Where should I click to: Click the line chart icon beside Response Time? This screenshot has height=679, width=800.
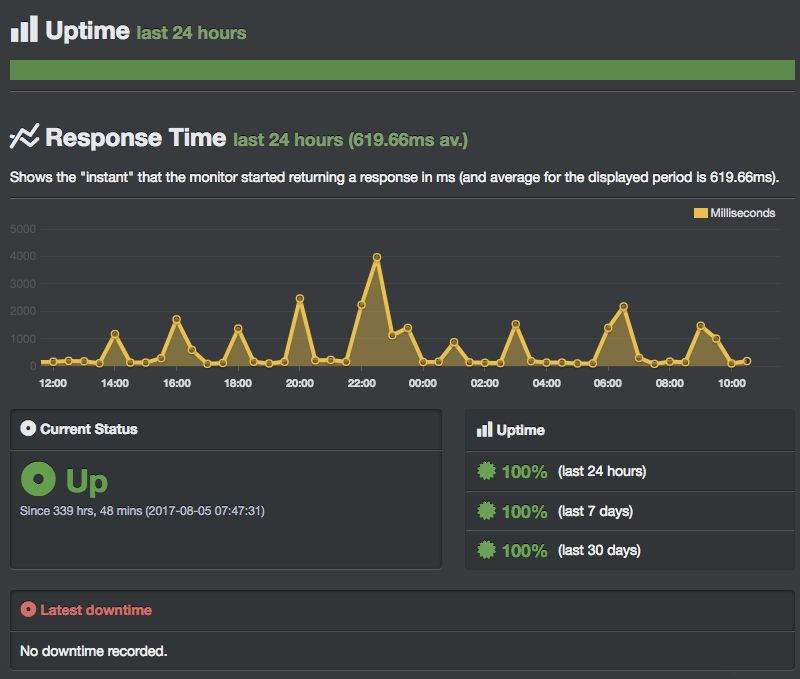point(24,136)
